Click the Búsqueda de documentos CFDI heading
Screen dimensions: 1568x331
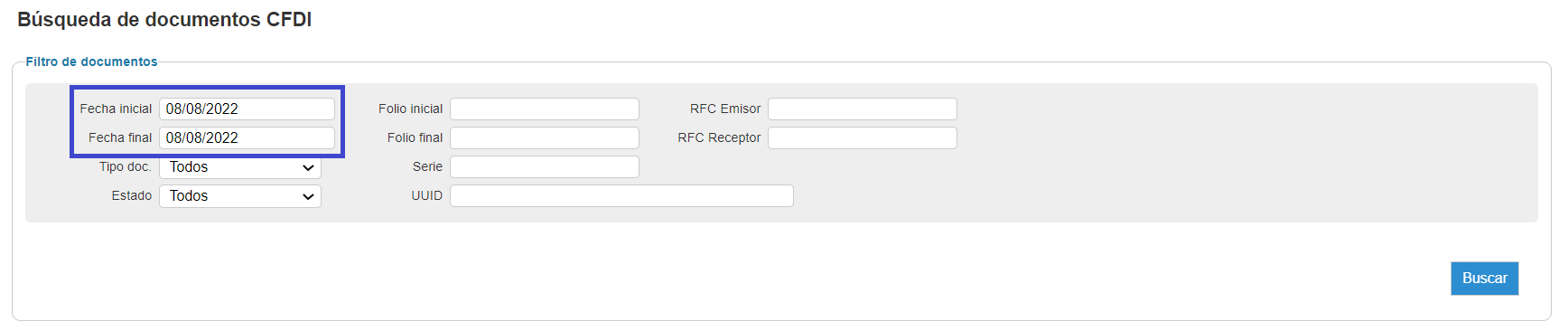pyautogui.click(x=164, y=20)
